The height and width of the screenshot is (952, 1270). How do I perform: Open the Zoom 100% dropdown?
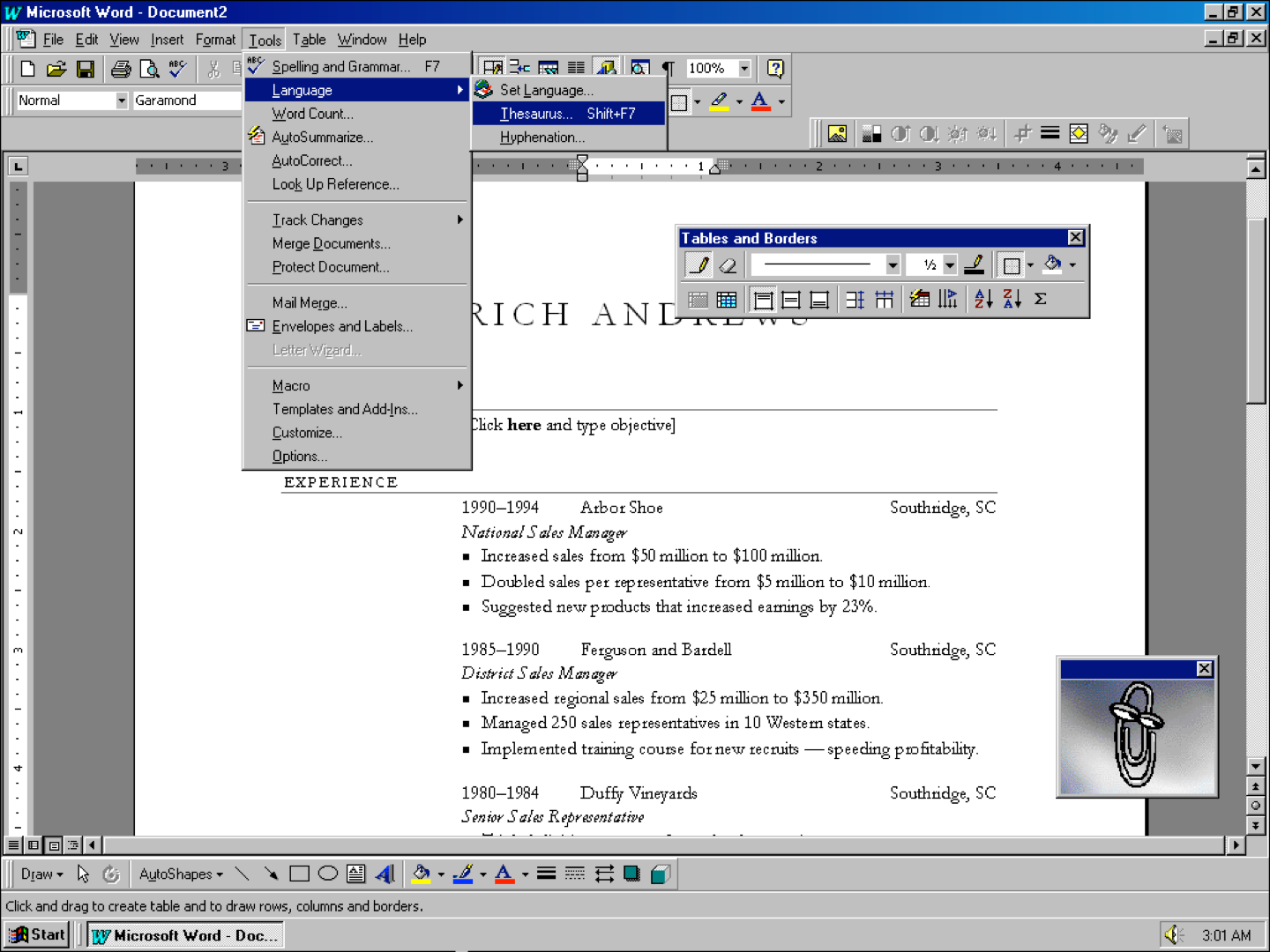tap(744, 69)
